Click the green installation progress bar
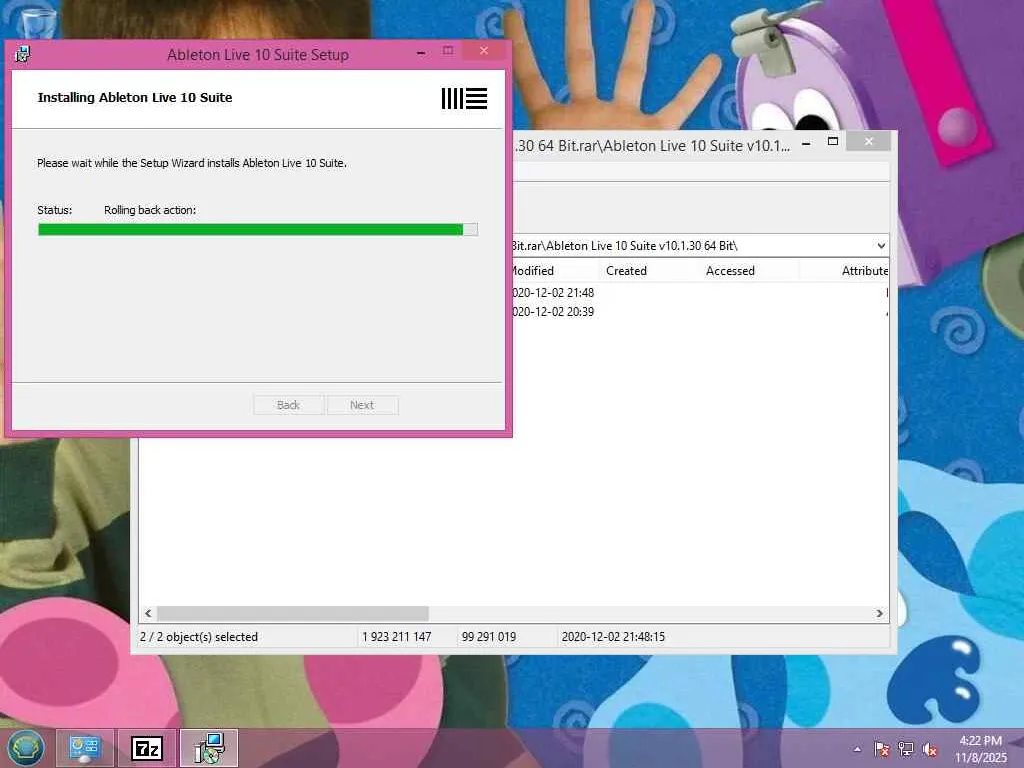 pos(257,229)
